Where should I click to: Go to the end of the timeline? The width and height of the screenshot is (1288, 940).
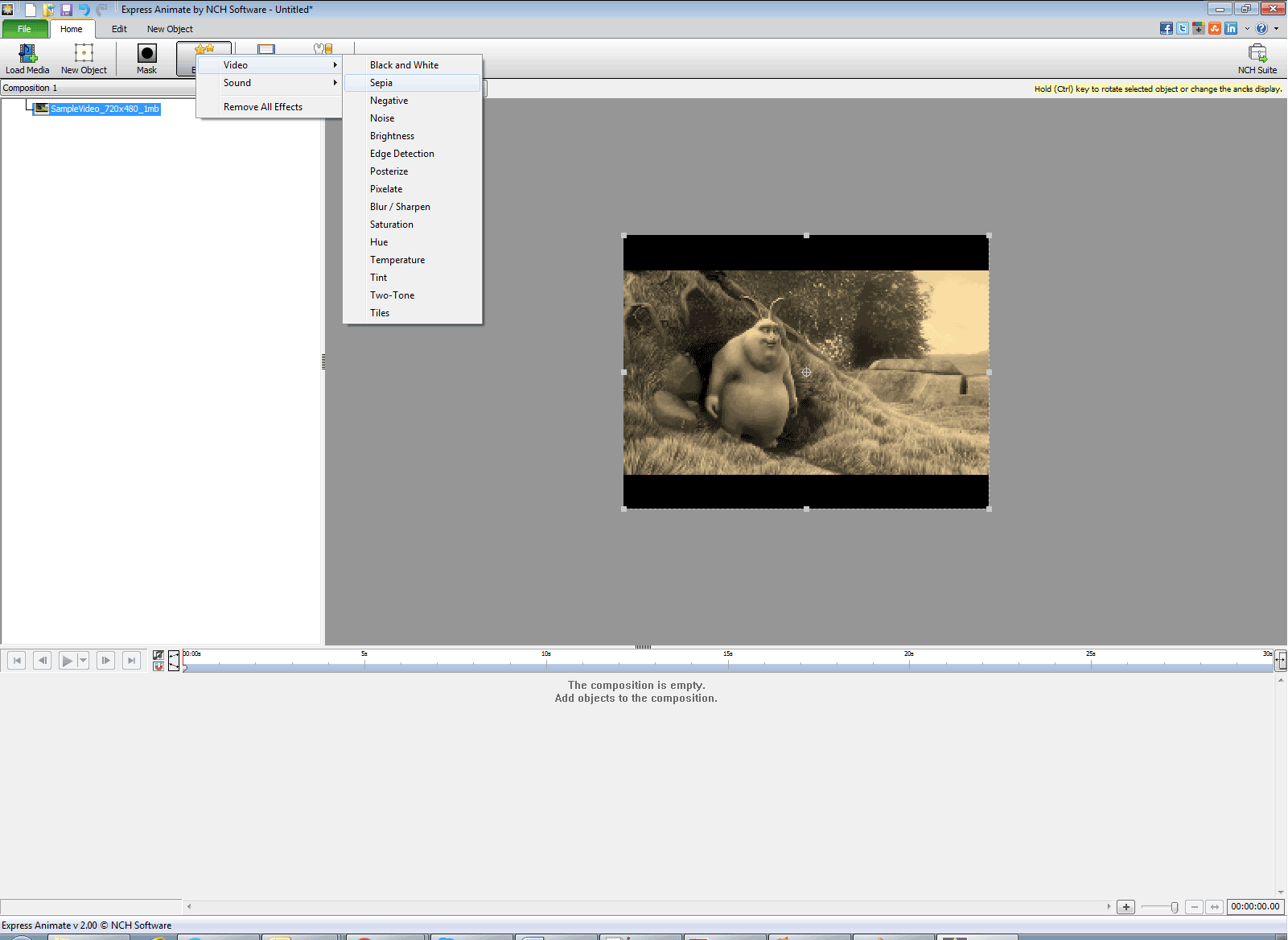click(131, 661)
